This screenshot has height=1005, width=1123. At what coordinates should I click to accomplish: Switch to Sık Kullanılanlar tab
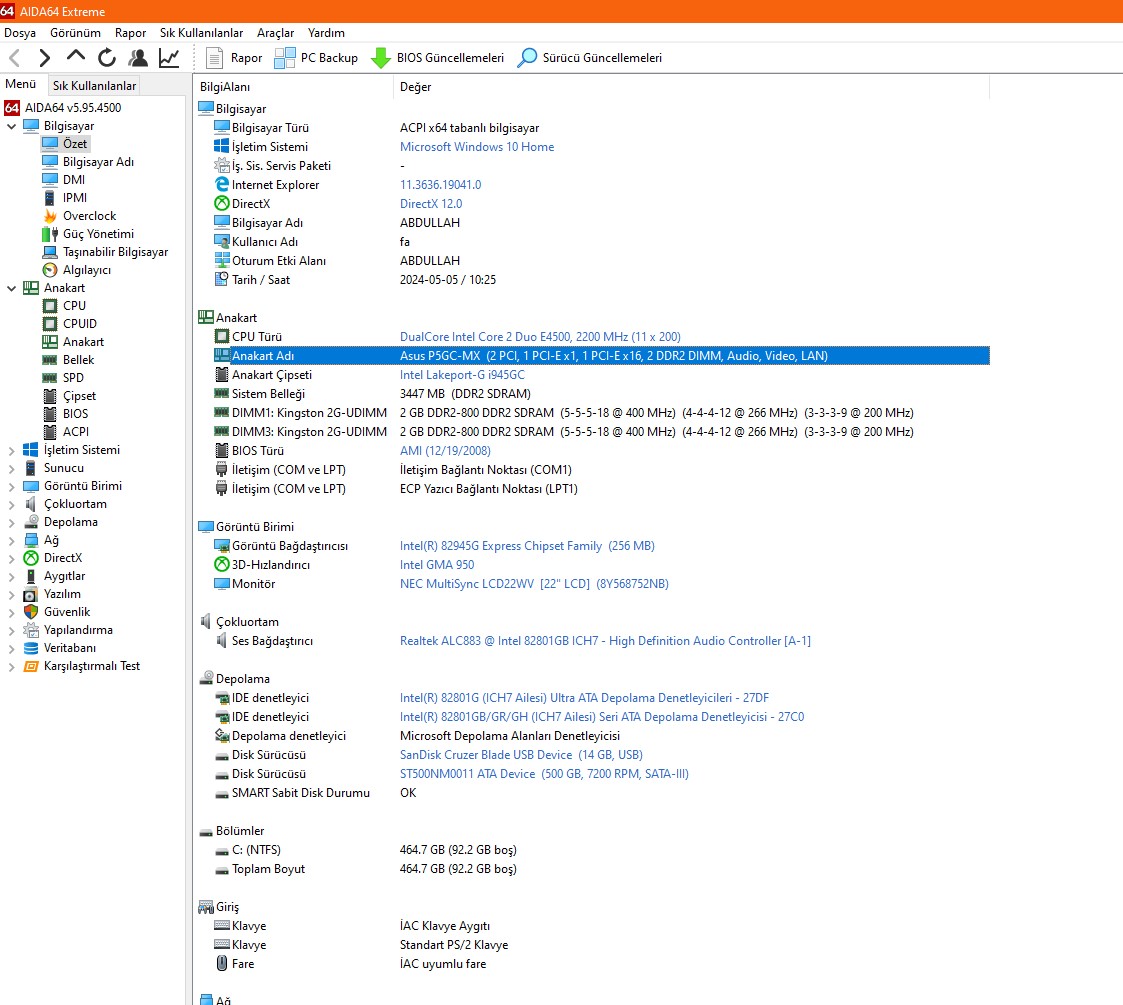[94, 86]
